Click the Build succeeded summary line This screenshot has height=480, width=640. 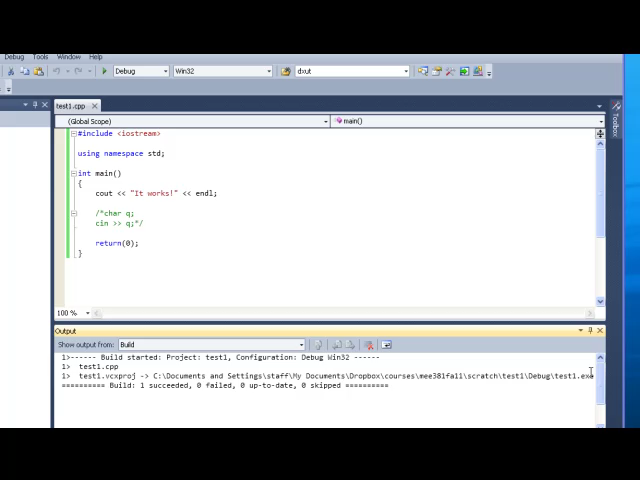coord(225,386)
